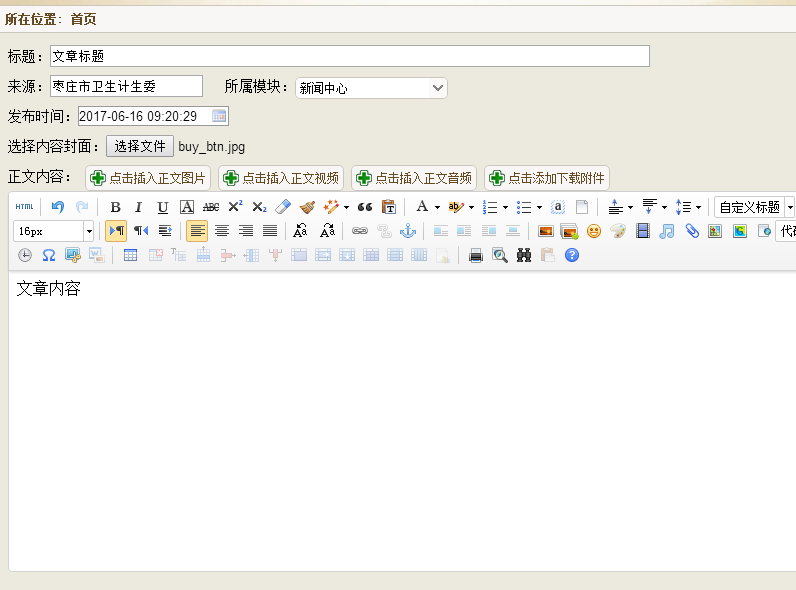Click the insert music note icon
The width and height of the screenshot is (796, 590).
click(667, 231)
